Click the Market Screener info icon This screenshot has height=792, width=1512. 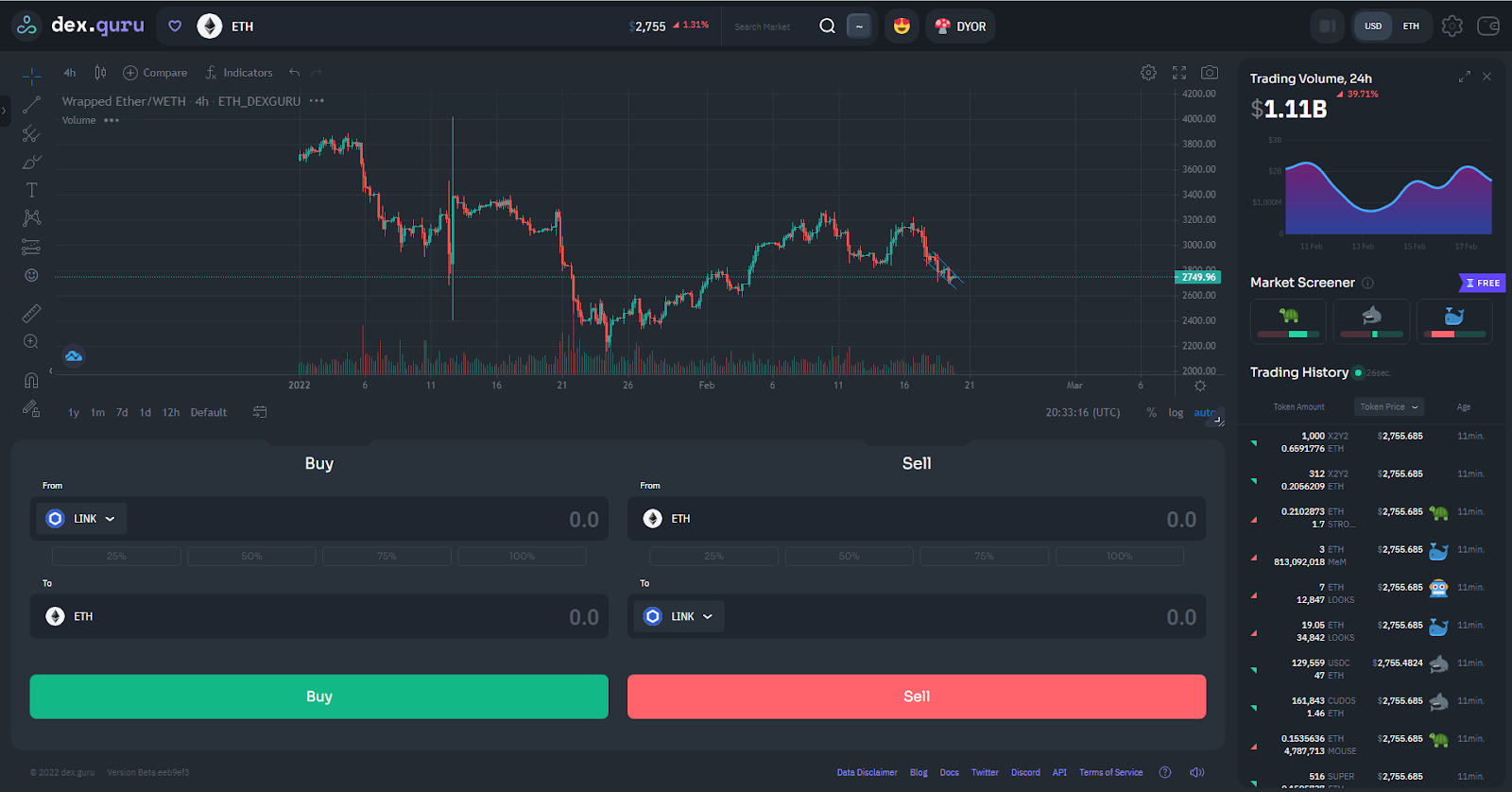tap(1367, 283)
